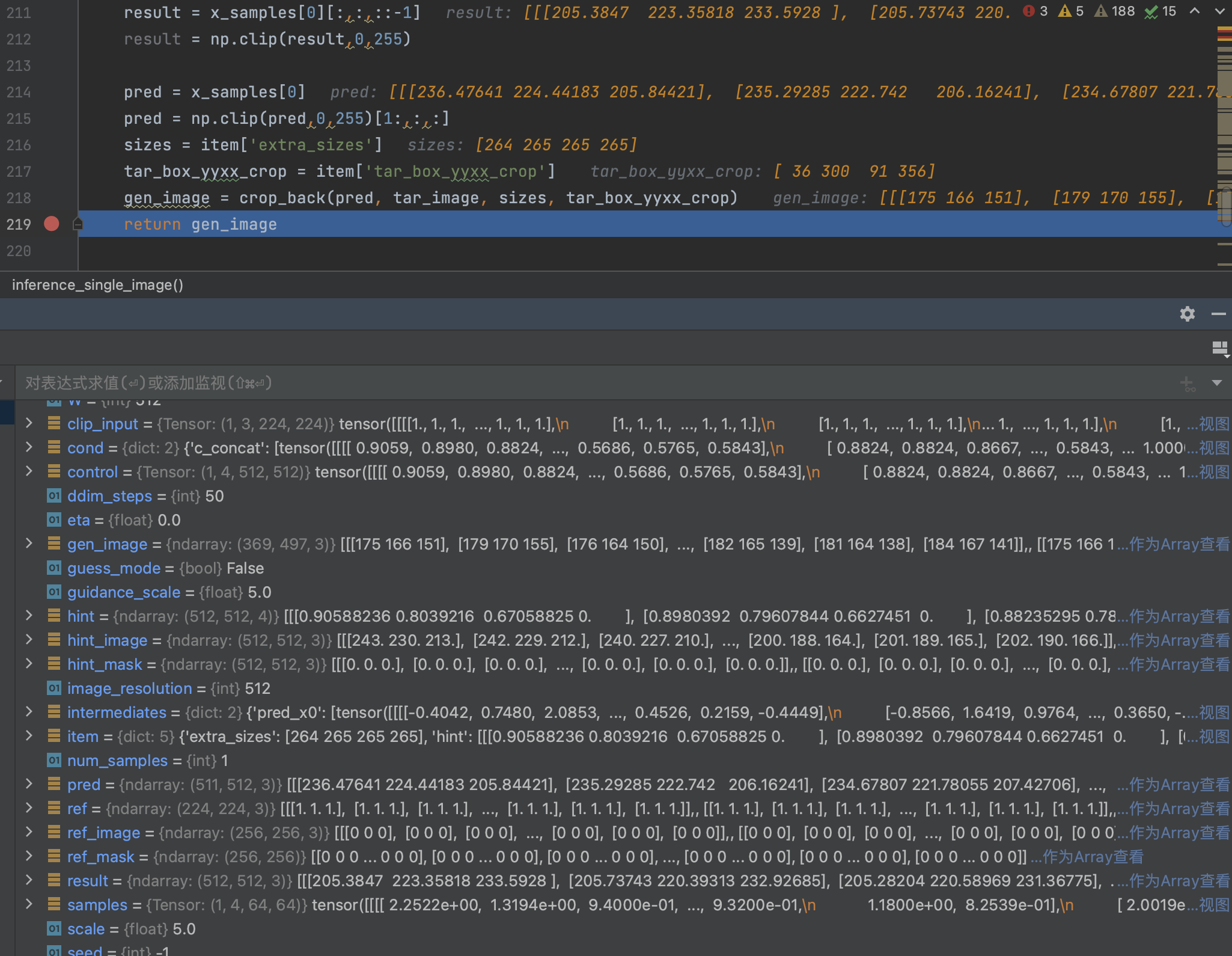Open the debugger layout view icon
This screenshot has height=956, width=1232.
[x=1219, y=348]
